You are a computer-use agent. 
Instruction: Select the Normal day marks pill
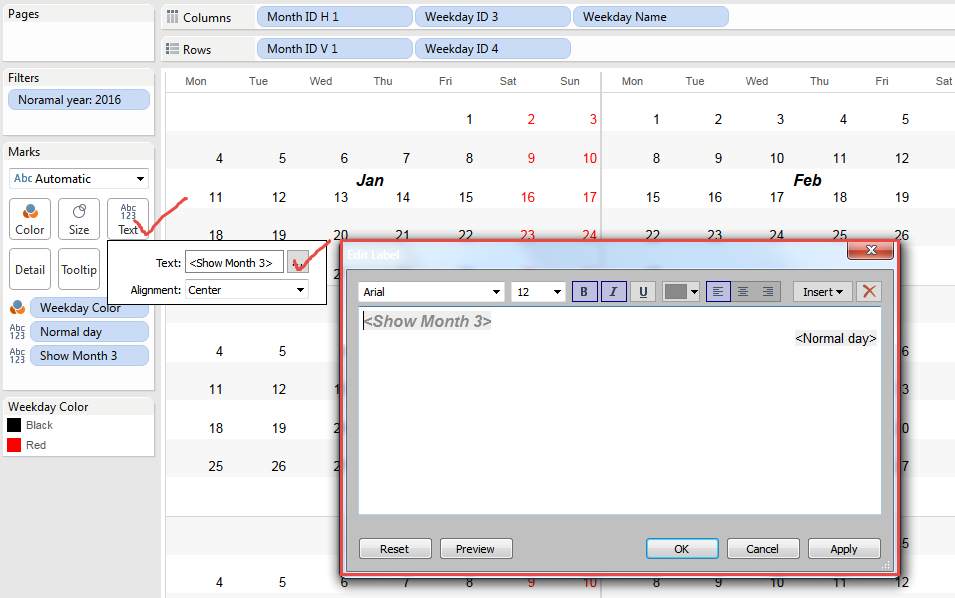click(x=90, y=332)
